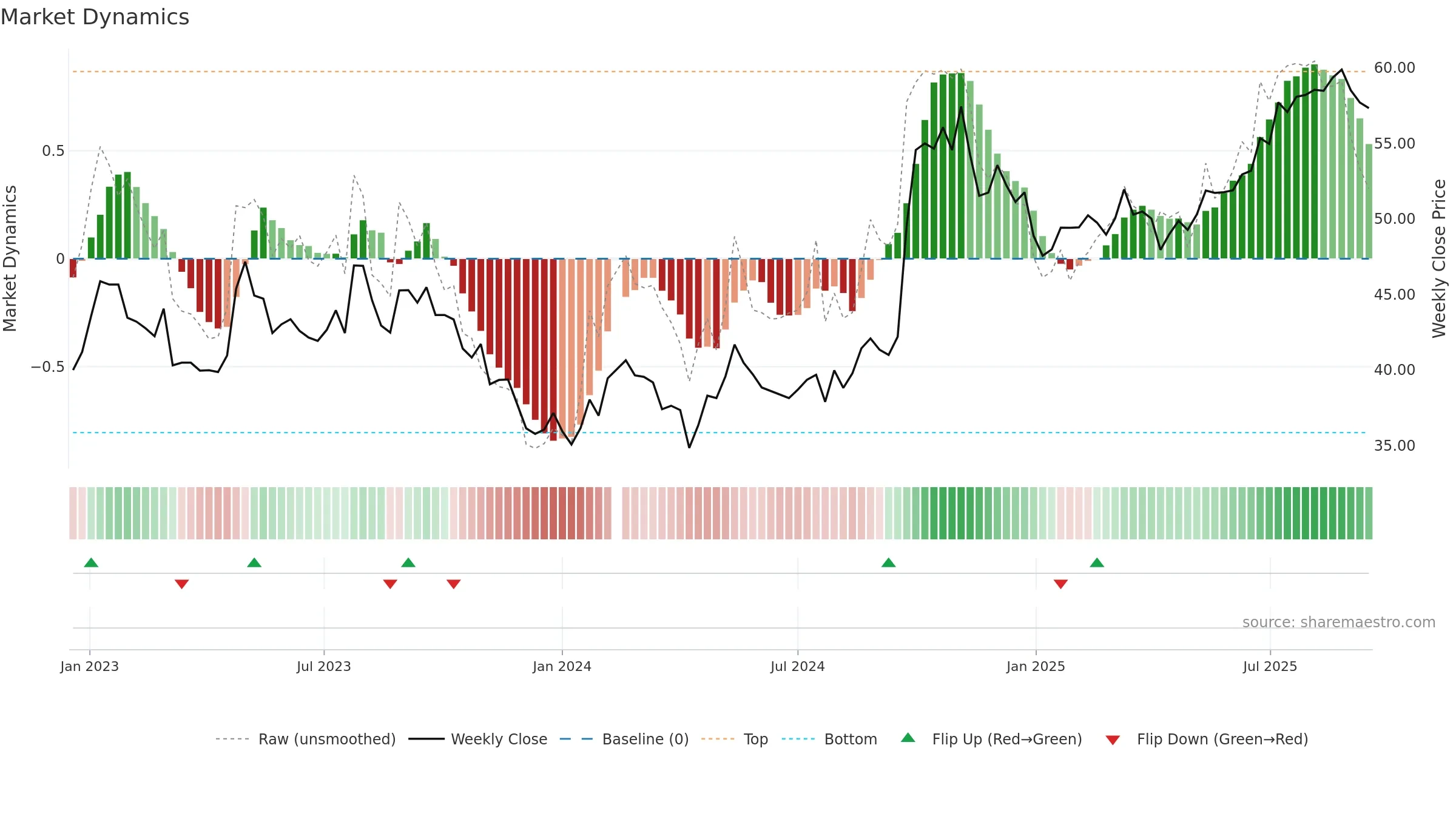The width and height of the screenshot is (1456, 819).
Task: Click the Jan 2025 axis label
Action: point(1036,666)
